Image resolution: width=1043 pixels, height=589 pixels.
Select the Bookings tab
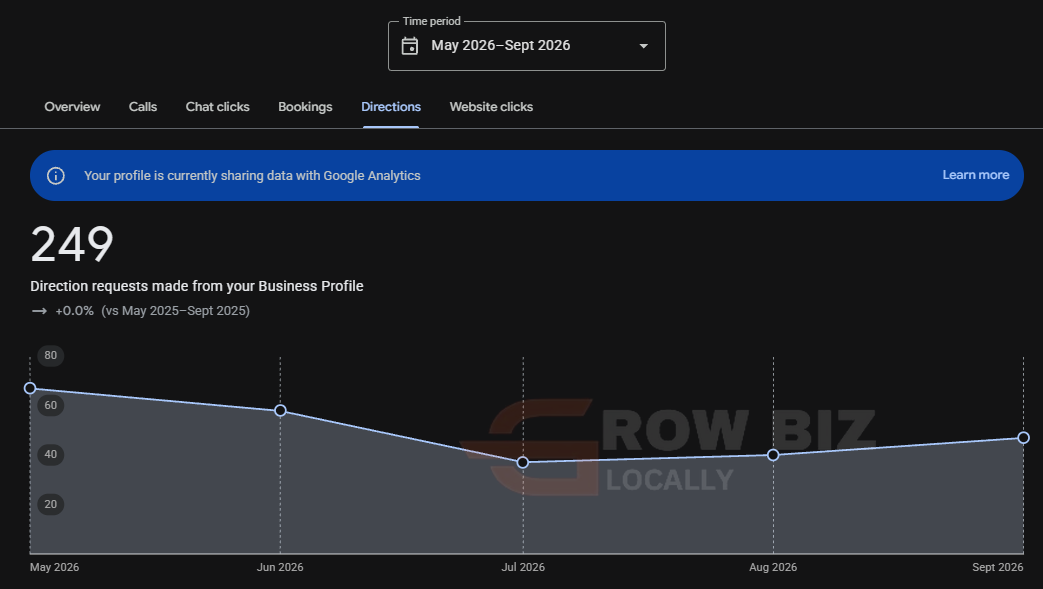coord(305,107)
